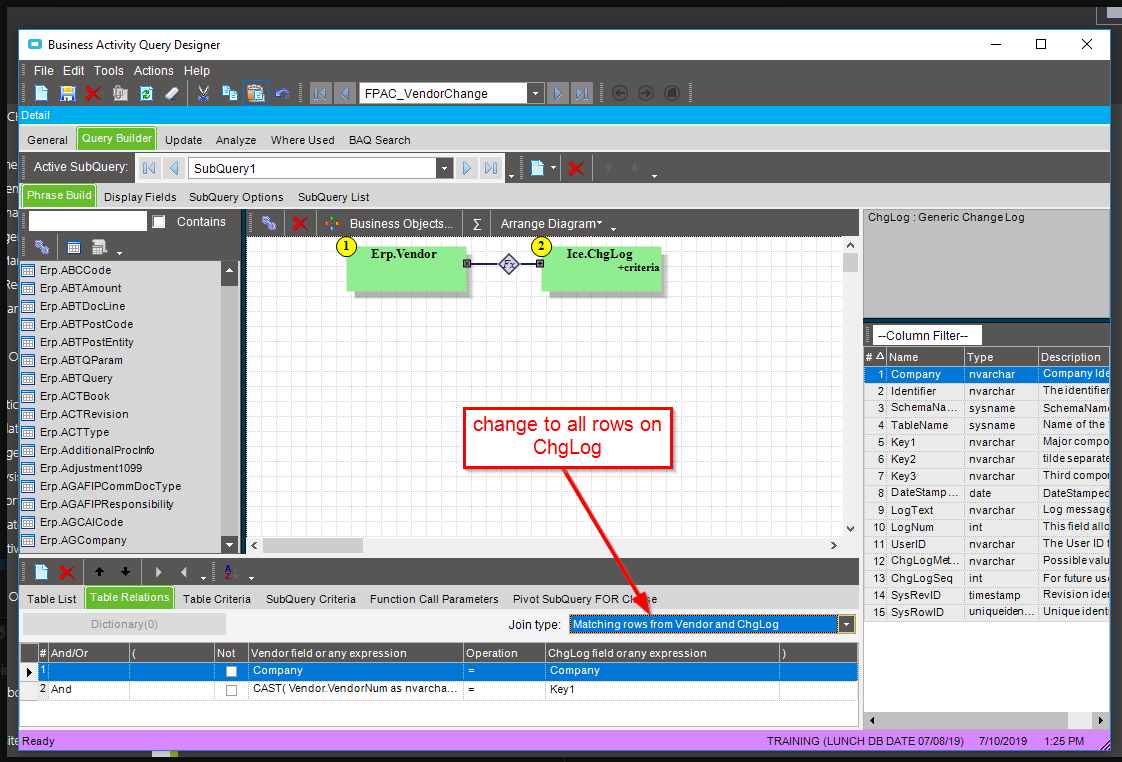Open the Actions menu

(x=153, y=71)
